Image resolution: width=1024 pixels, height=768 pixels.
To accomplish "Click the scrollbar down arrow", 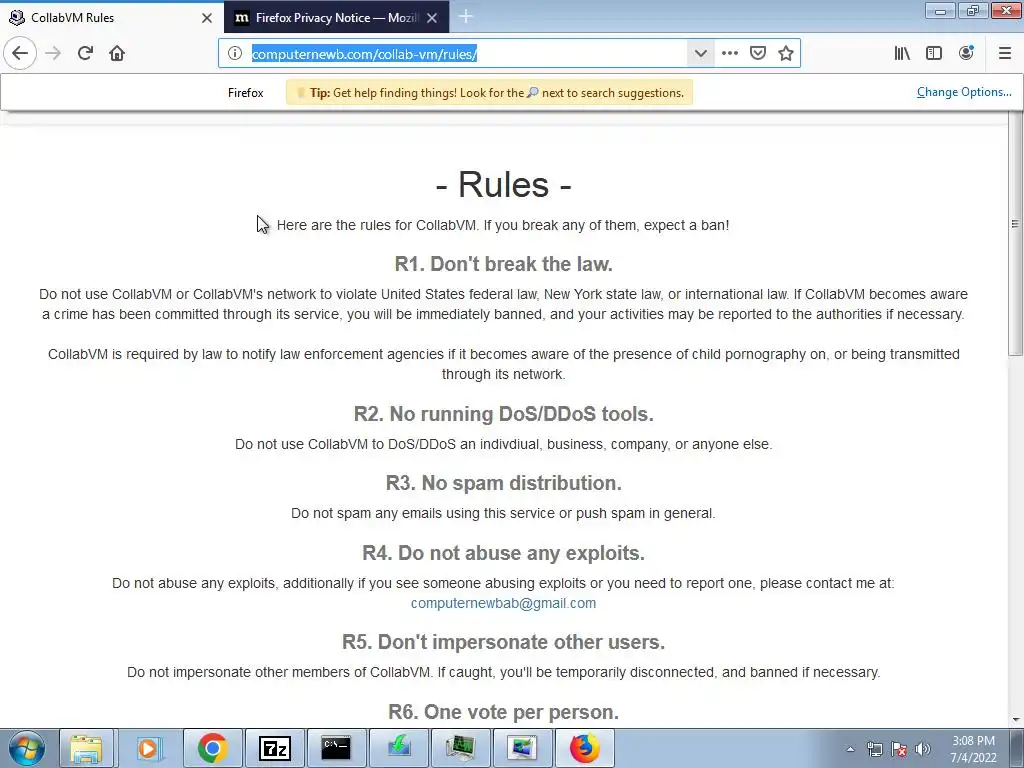I will pyautogui.click(x=1016, y=720).
